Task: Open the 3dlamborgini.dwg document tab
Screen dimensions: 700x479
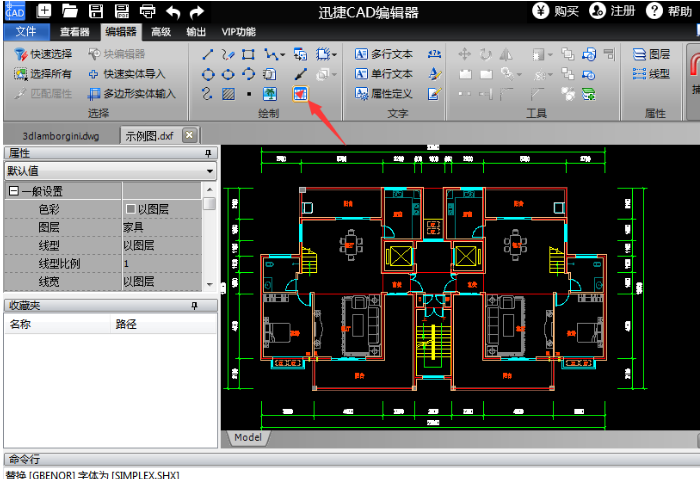Action: tap(60, 135)
